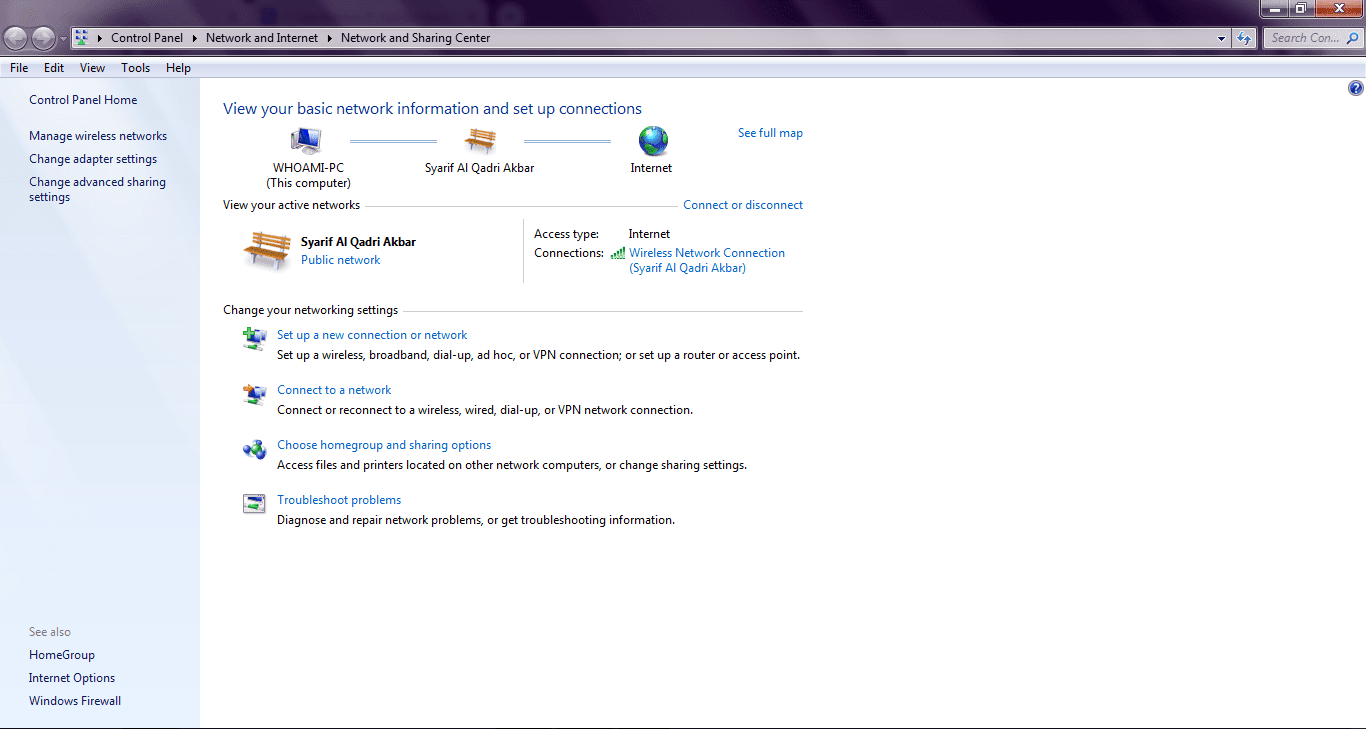Screen dimensions: 1366x729
Task: Click Syarif Al Qadri Akbar label in network map
Action: coord(480,168)
